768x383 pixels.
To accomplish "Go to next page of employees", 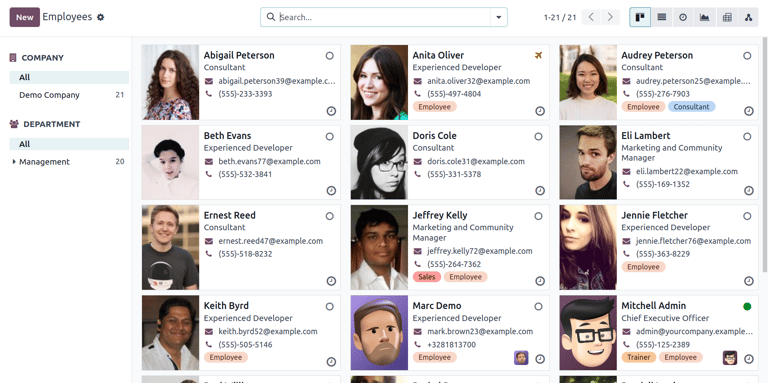I will [610, 17].
